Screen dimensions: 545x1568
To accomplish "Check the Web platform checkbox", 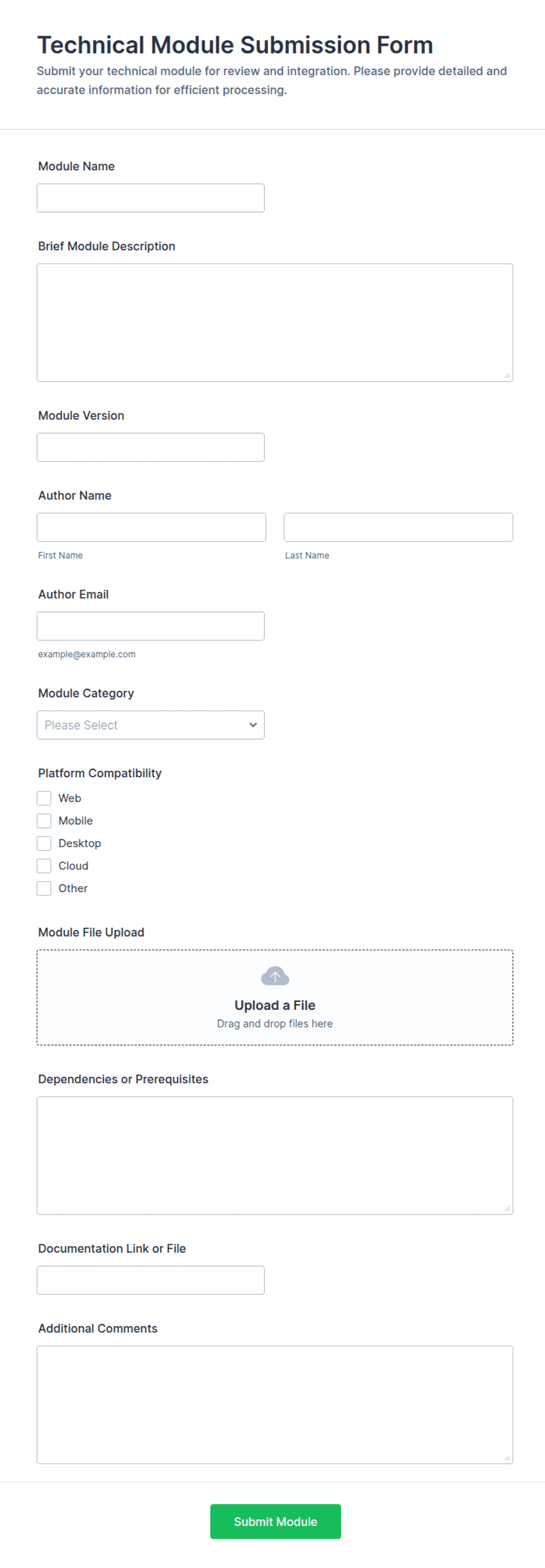I will [x=44, y=798].
